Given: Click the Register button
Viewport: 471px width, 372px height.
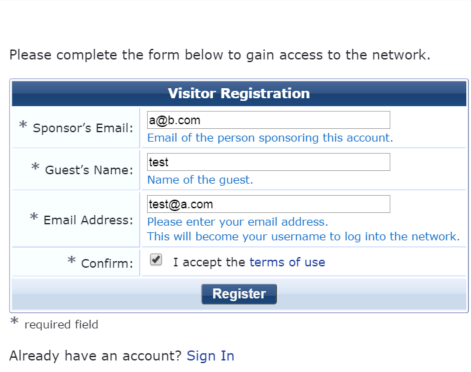Looking at the screenshot, I should (x=239, y=294).
